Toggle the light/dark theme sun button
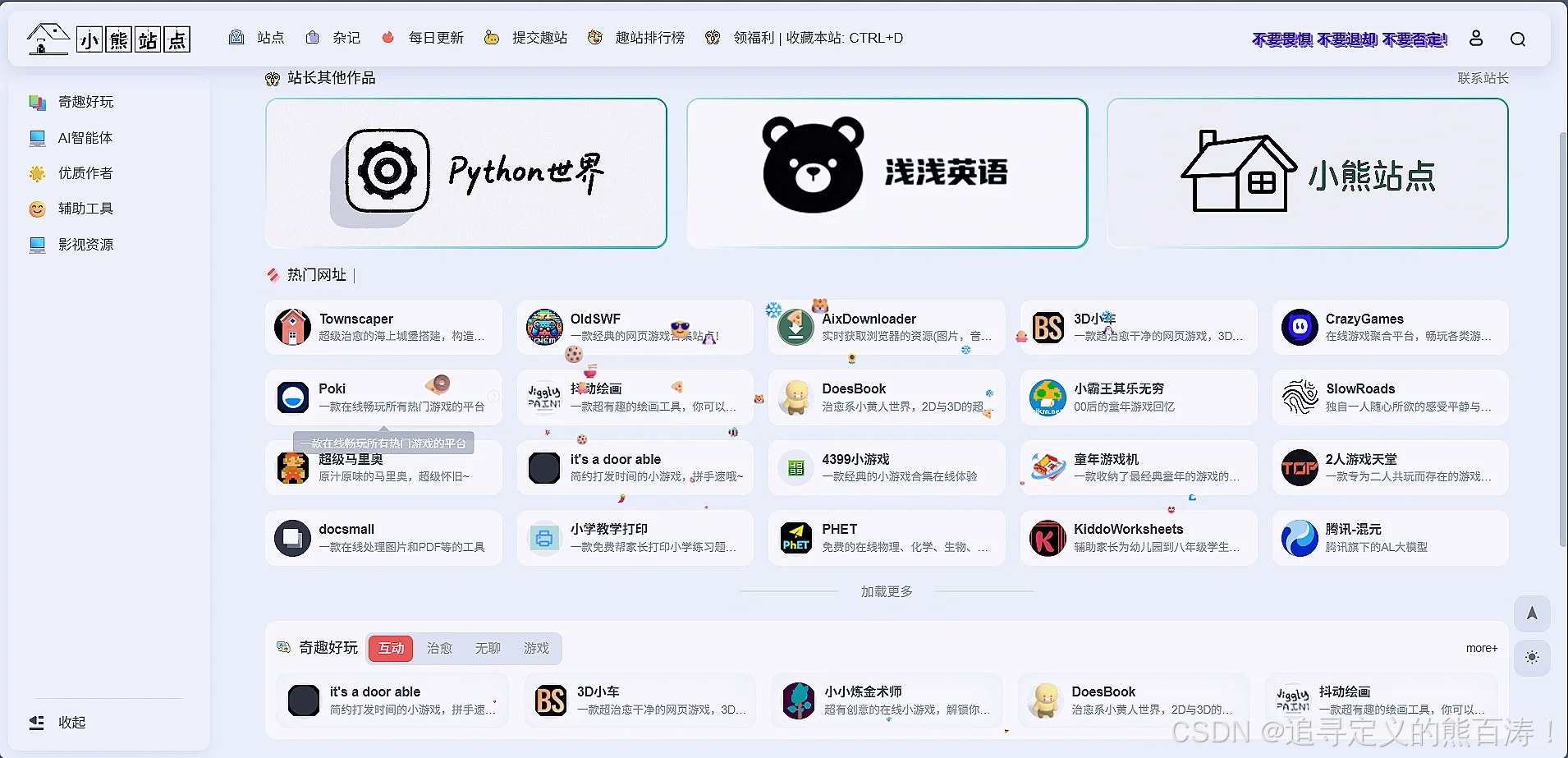The width and height of the screenshot is (1568, 758). [1532, 657]
